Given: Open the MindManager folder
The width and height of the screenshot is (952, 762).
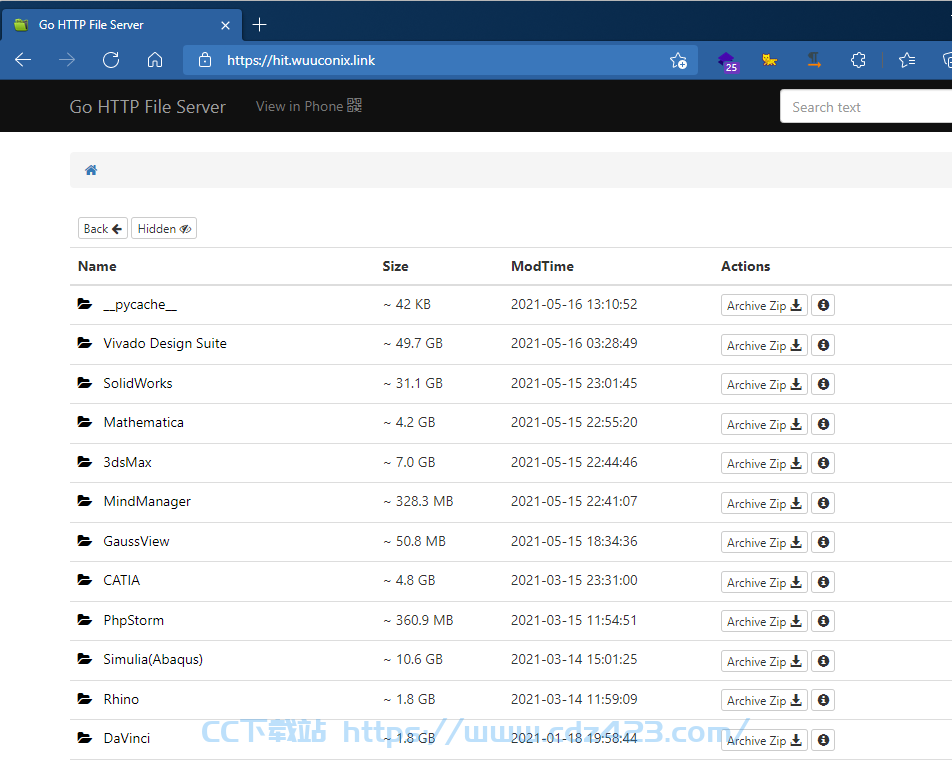Looking at the screenshot, I should [x=147, y=501].
